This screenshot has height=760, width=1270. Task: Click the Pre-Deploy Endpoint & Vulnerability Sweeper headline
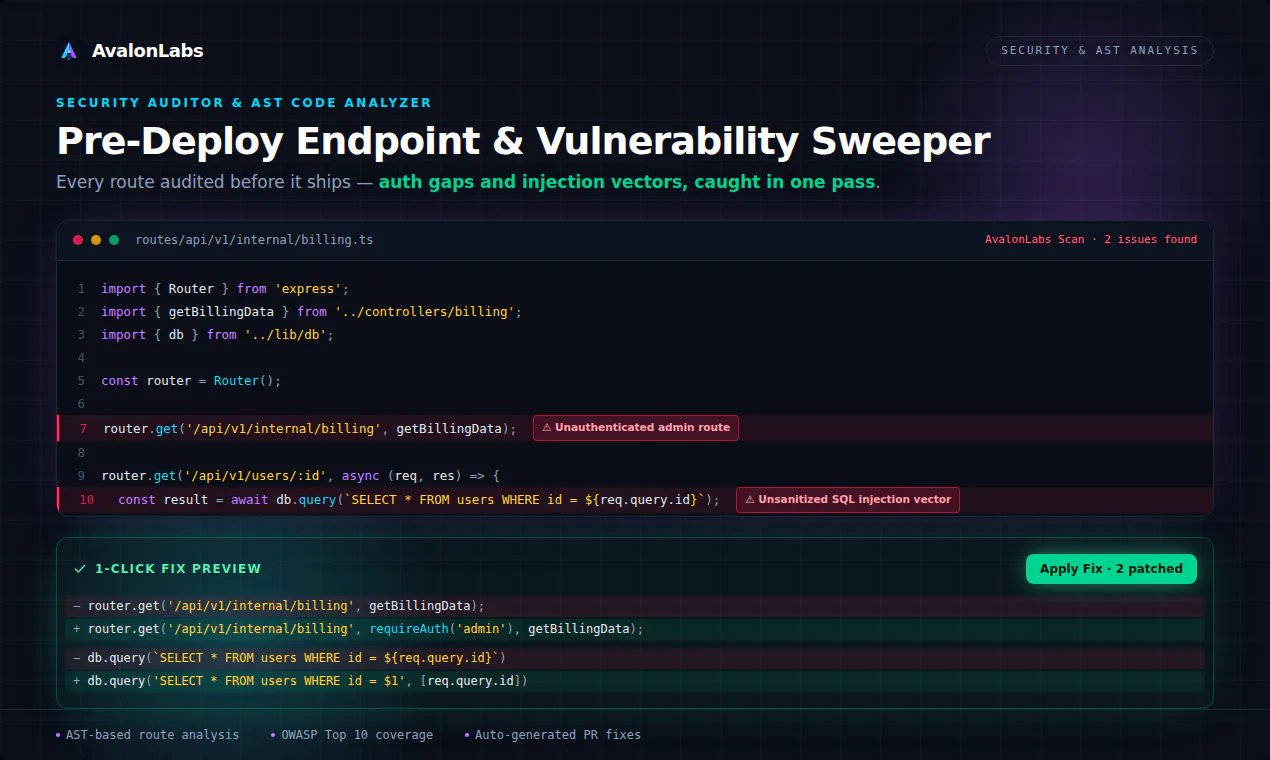(x=523, y=141)
